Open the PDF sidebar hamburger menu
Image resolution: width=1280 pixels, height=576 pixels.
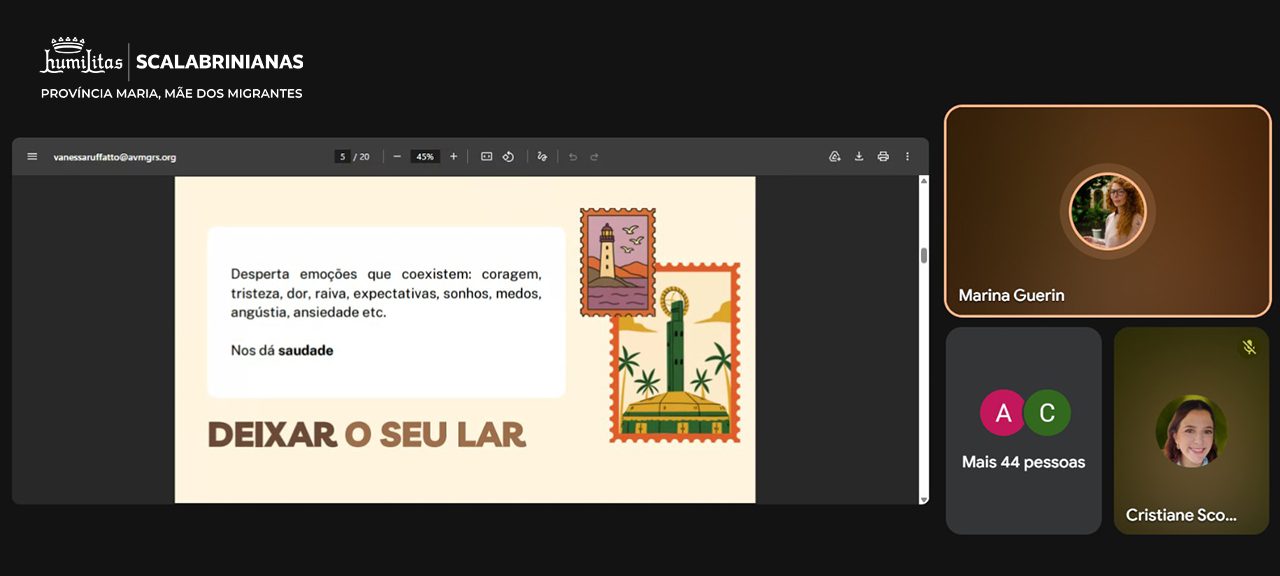[x=32, y=157]
